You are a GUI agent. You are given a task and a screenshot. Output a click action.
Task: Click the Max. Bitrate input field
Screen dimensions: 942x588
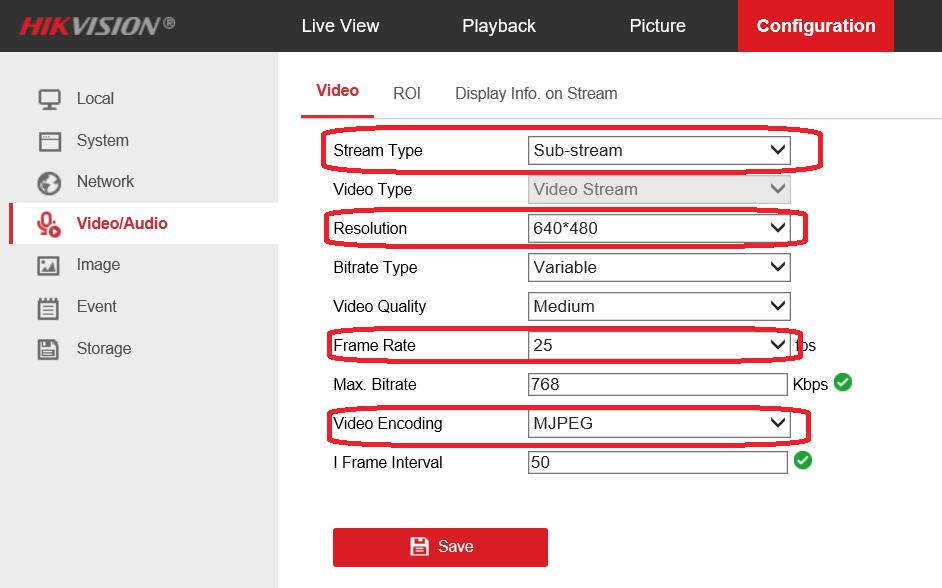(657, 385)
